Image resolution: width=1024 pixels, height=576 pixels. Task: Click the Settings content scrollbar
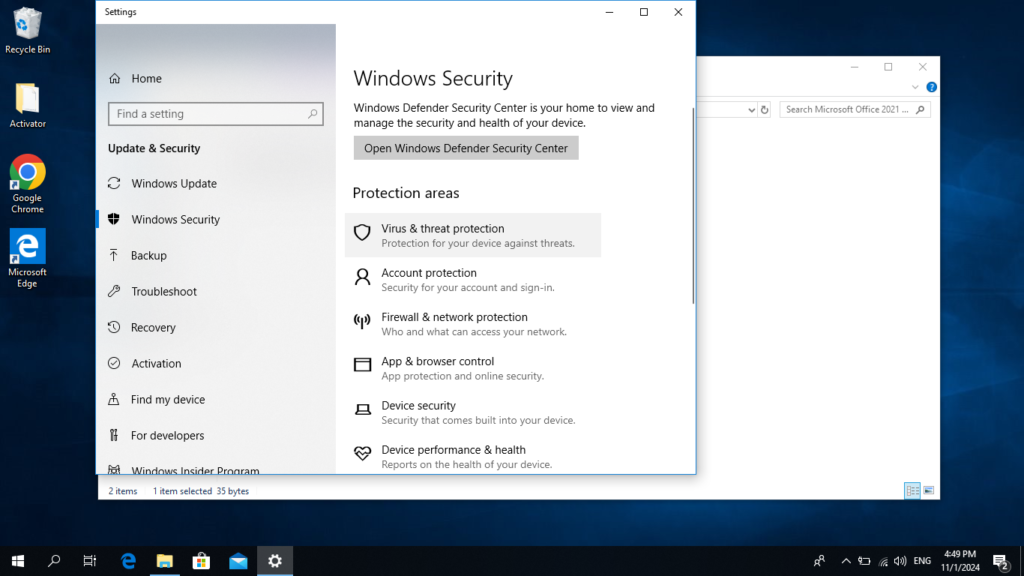pyautogui.click(x=693, y=205)
